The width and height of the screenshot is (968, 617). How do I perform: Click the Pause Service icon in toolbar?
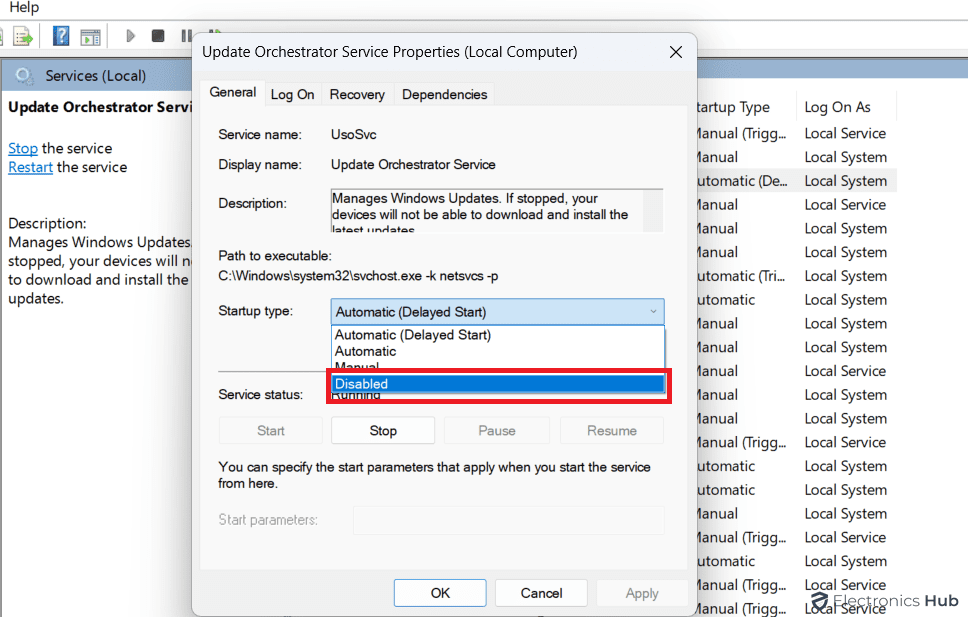pyautogui.click(x=186, y=36)
